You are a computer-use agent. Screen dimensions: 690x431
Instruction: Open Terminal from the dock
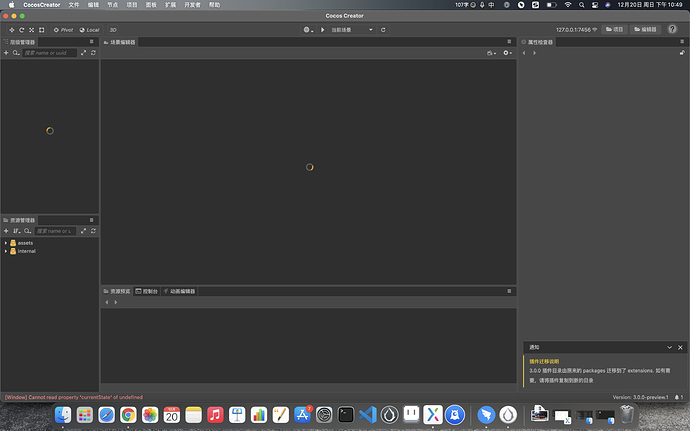coord(346,415)
